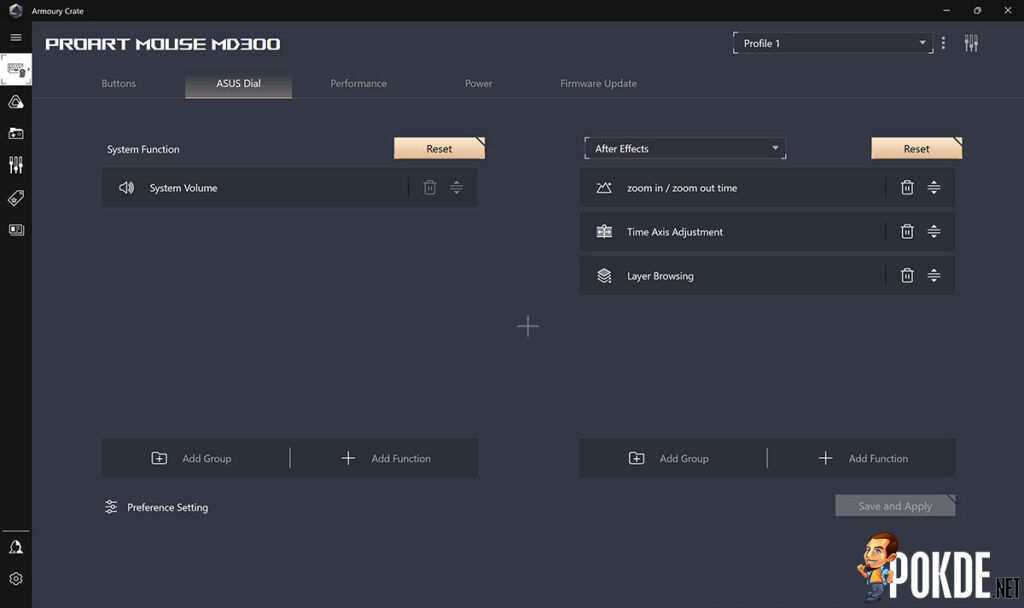This screenshot has height=608, width=1024.
Task: Select the ASUS Dial tab
Action: [238, 84]
